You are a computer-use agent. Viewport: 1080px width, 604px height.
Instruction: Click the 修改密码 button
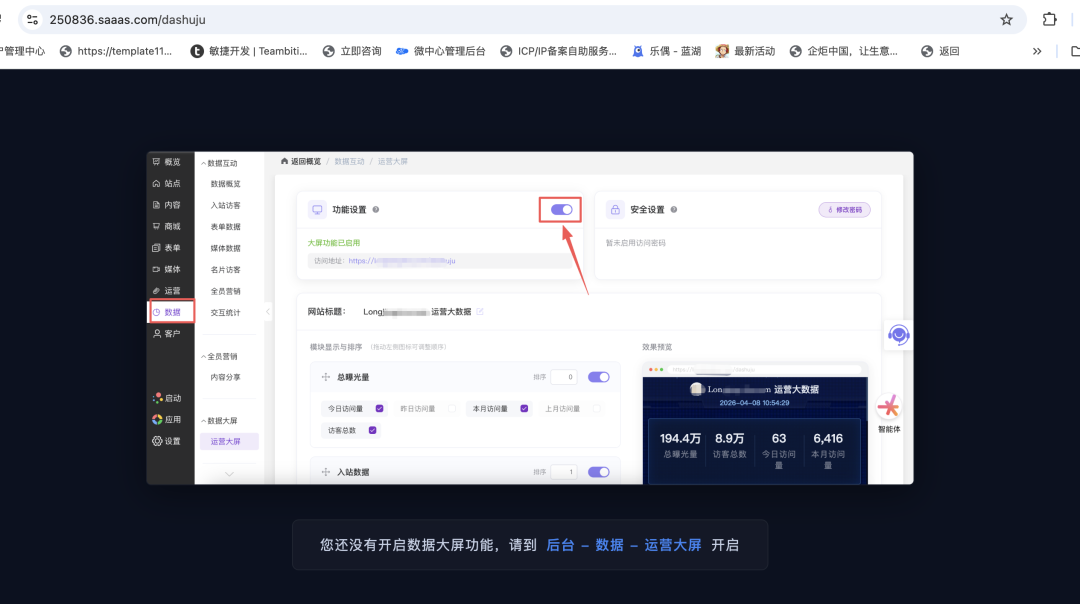(x=844, y=209)
